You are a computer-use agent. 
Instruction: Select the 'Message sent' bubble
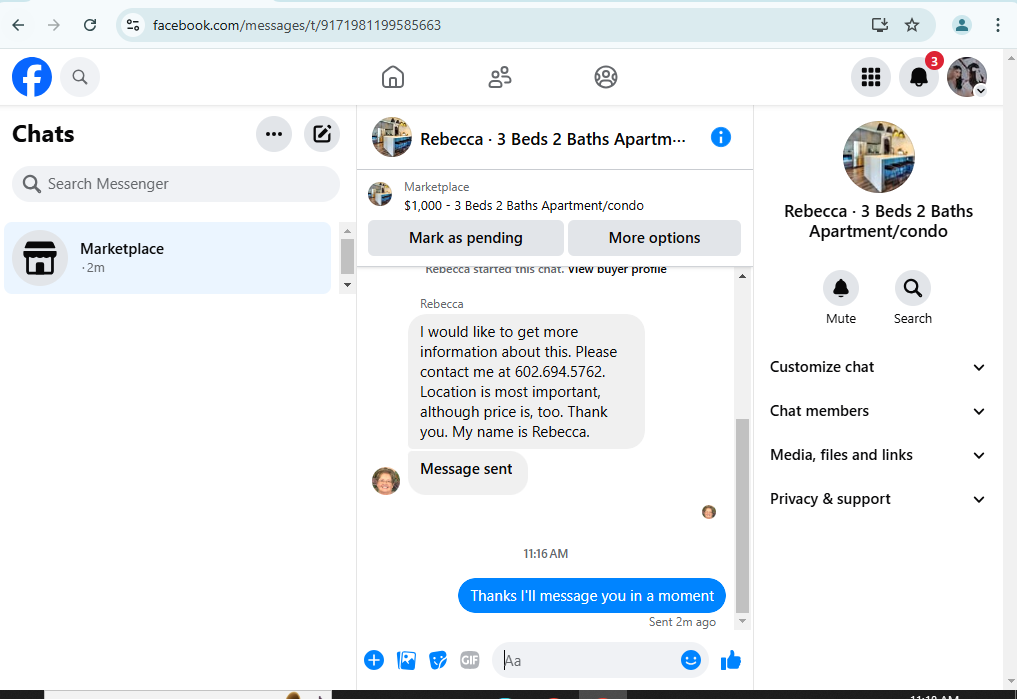[468, 473]
